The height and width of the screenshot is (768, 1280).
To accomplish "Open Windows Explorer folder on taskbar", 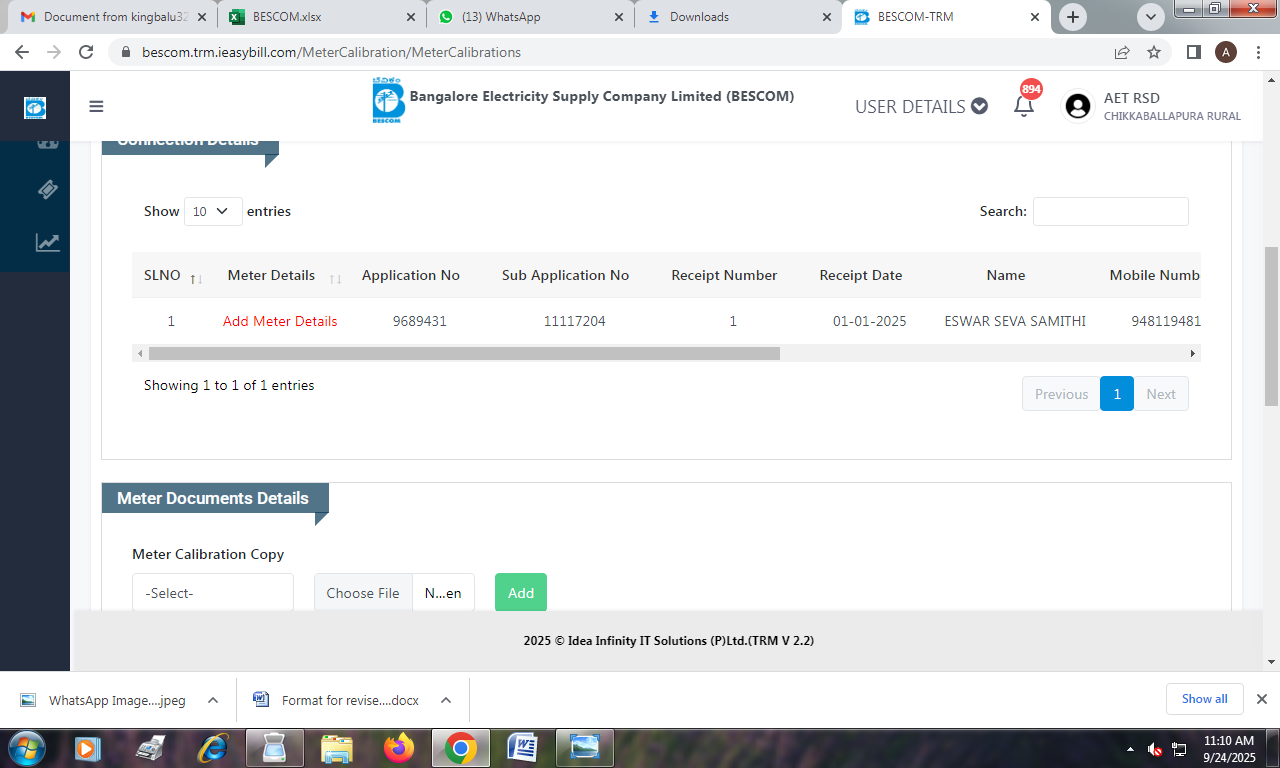I will point(337,747).
